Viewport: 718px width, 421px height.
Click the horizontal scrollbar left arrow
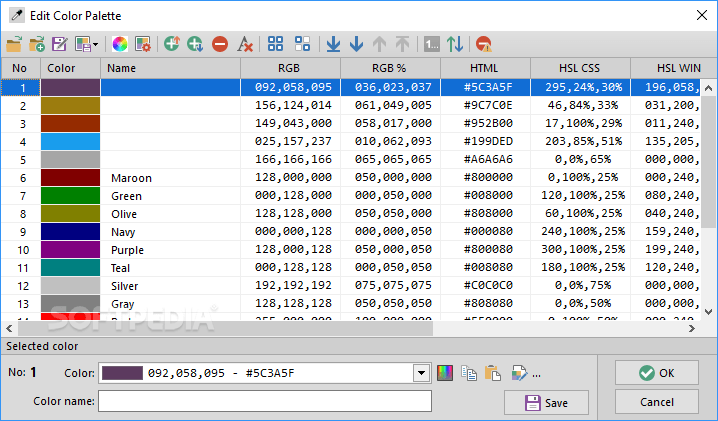coord(9,328)
